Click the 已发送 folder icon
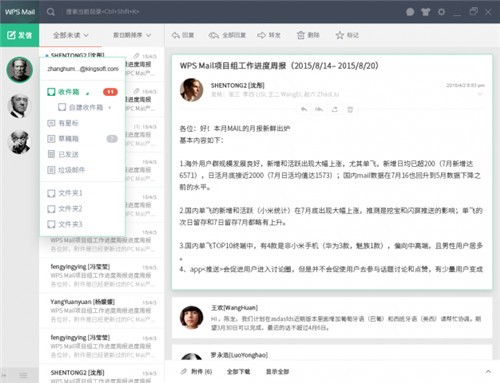500x383 pixels. (x=51, y=154)
